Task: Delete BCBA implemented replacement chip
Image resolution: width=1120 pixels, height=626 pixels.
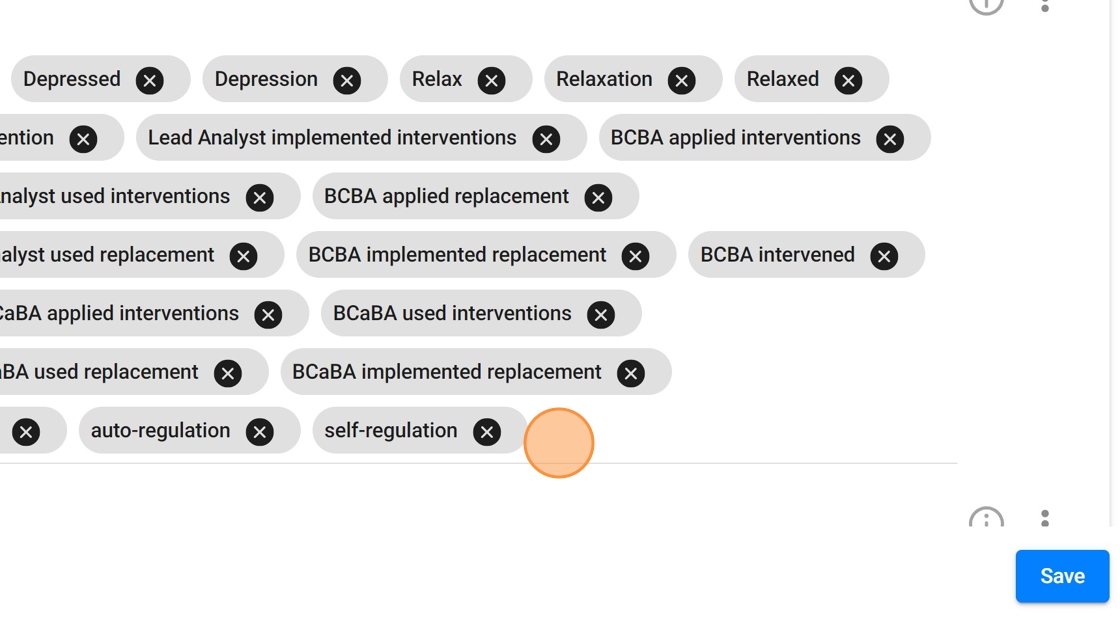Action: (635, 256)
